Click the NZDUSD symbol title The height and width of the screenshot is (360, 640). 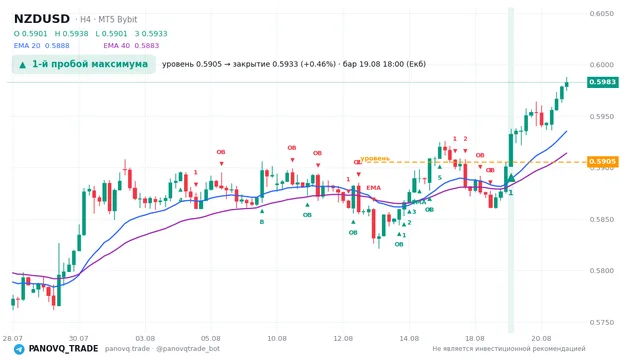[42, 19]
